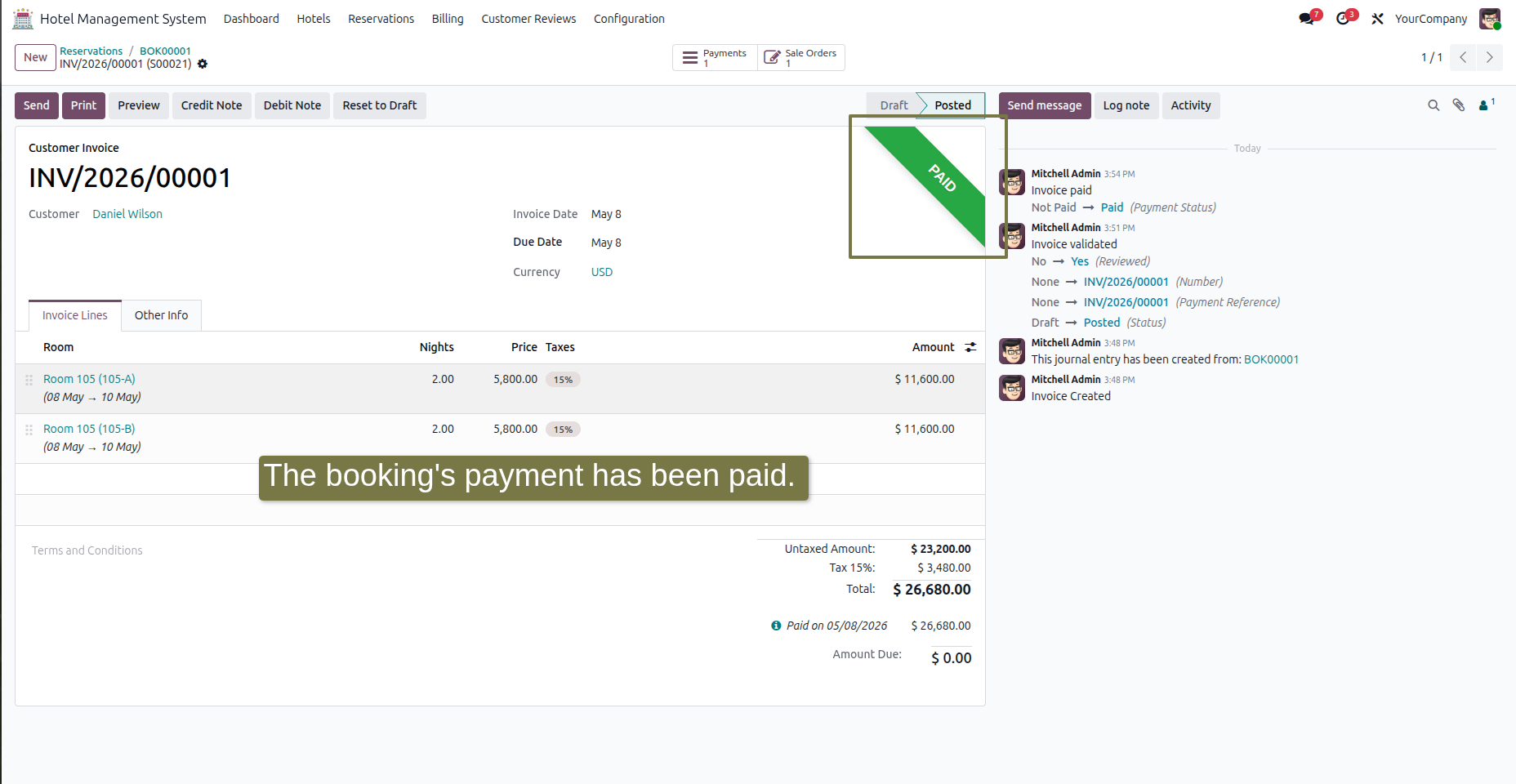
Task: Open the gear actions menu beside invoice number
Action: pos(203,64)
